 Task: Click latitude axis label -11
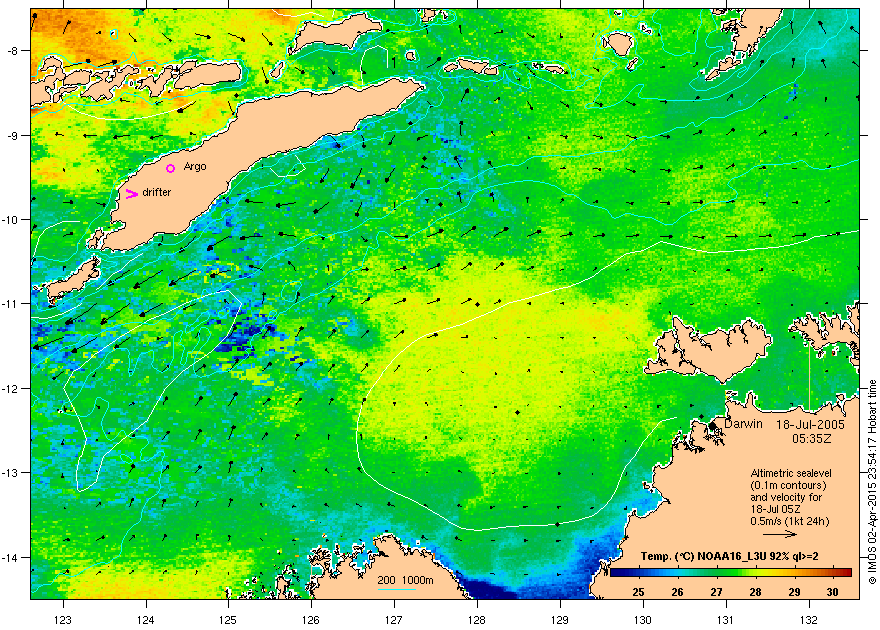(10, 303)
